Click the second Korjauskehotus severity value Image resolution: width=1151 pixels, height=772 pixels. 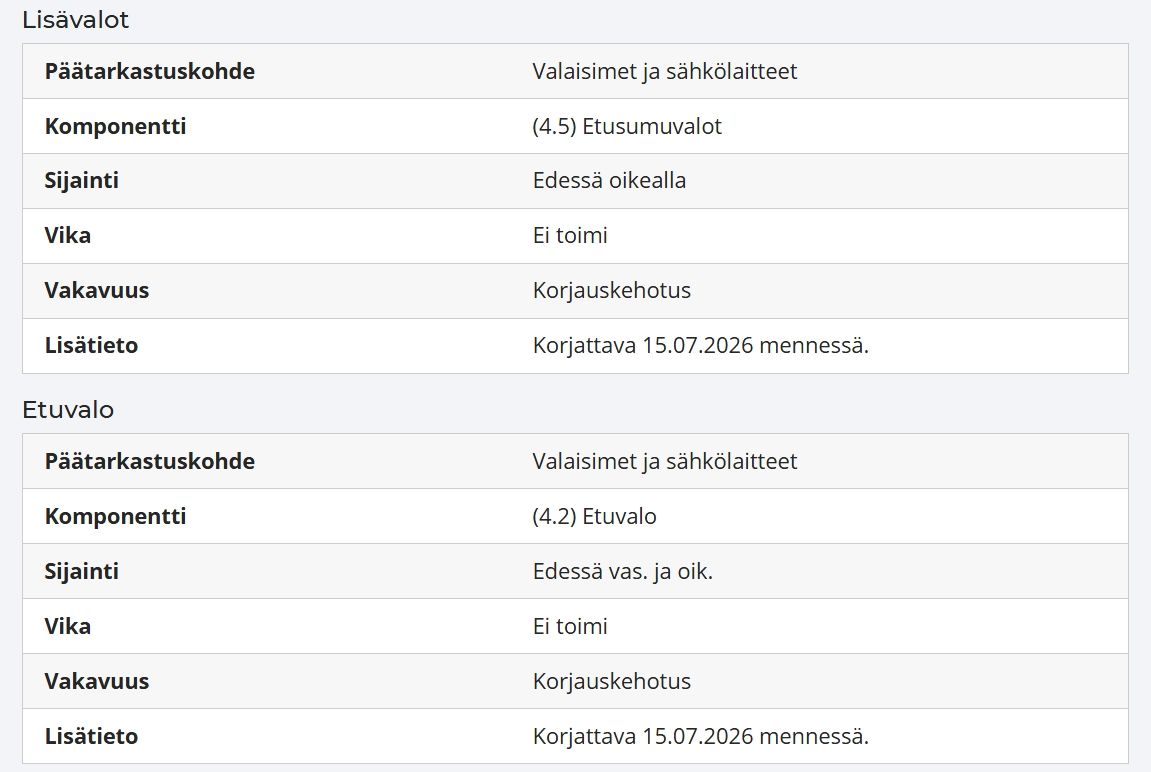pos(611,682)
